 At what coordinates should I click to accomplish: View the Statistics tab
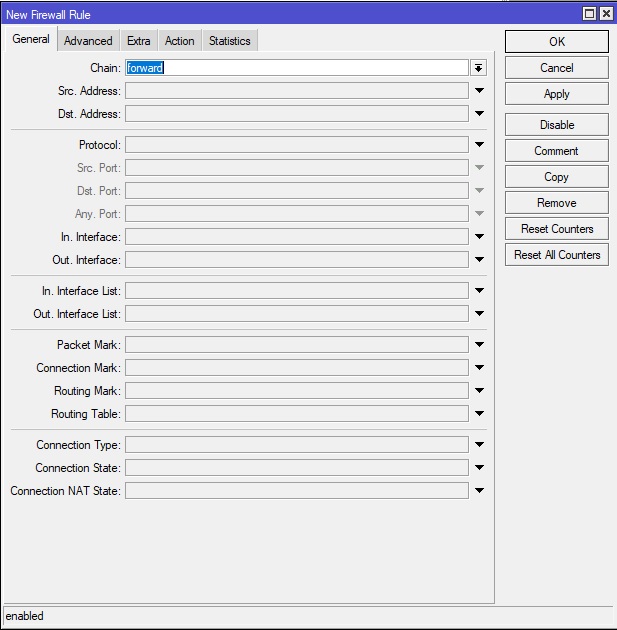point(230,41)
